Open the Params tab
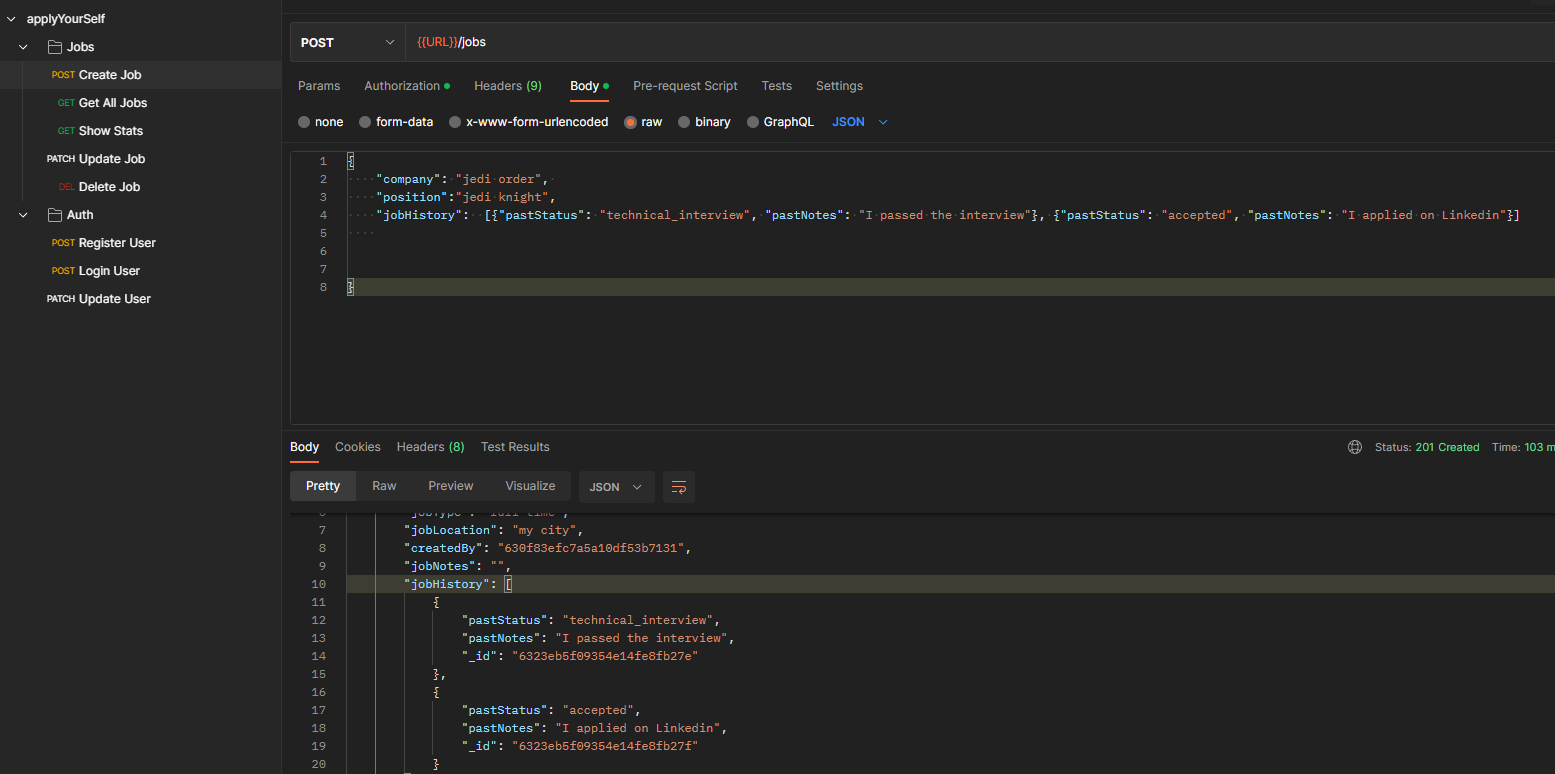 tap(319, 86)
